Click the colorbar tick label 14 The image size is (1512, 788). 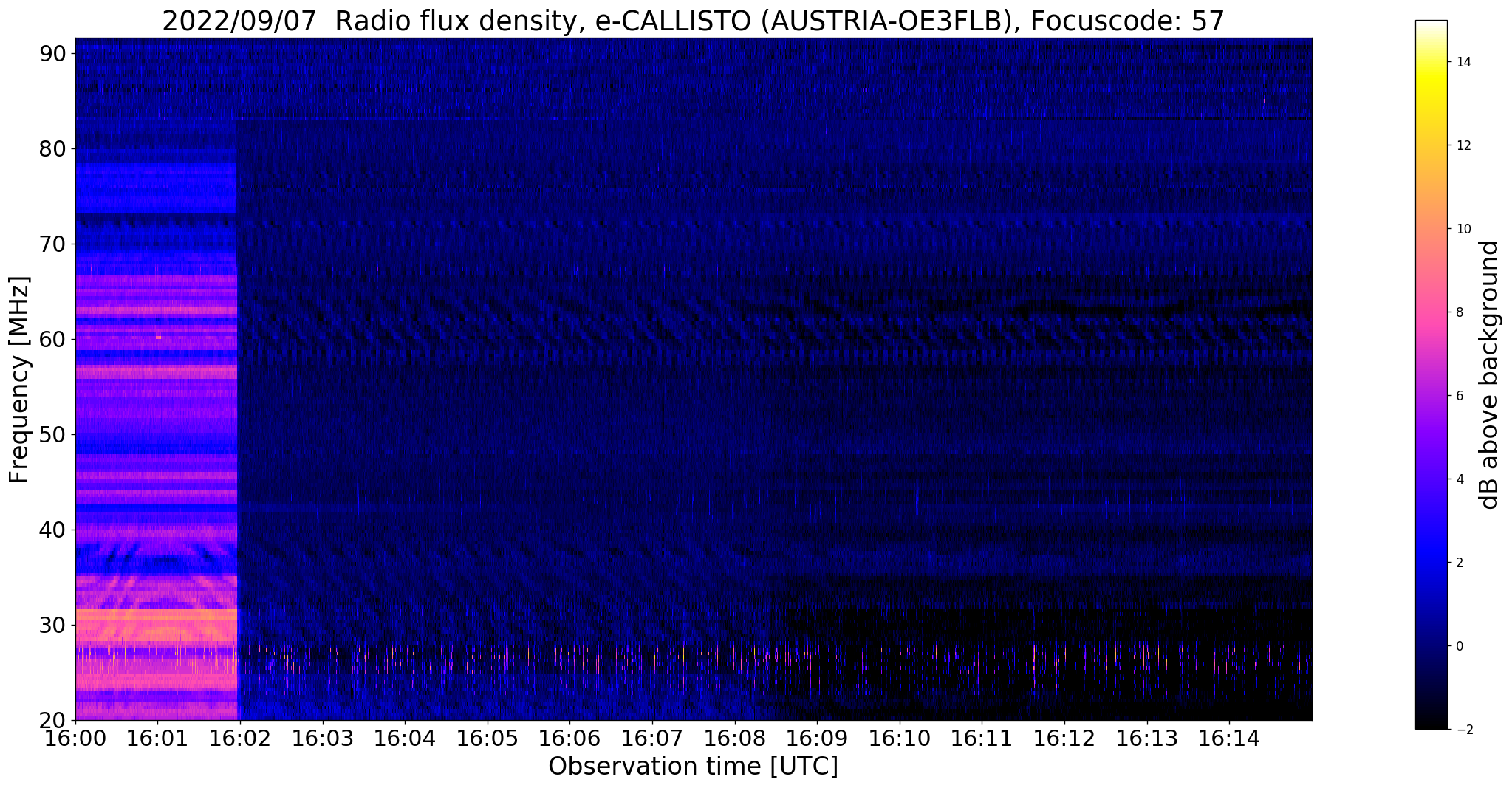click(x=1463, y=62)
